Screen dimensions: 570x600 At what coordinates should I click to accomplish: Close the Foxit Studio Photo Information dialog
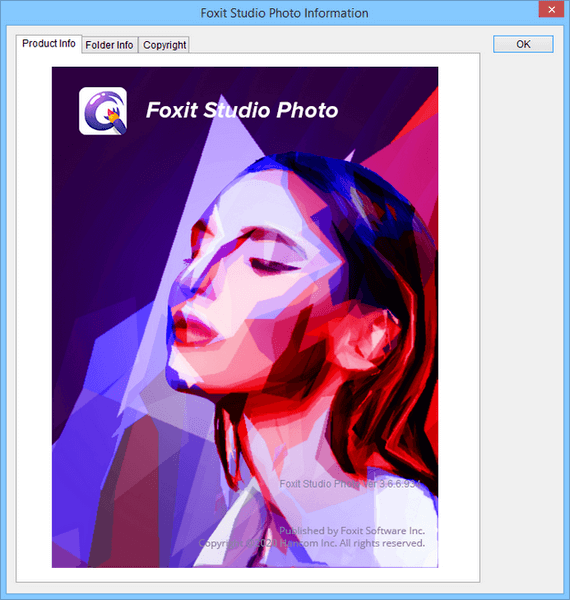tap(551, 10)
